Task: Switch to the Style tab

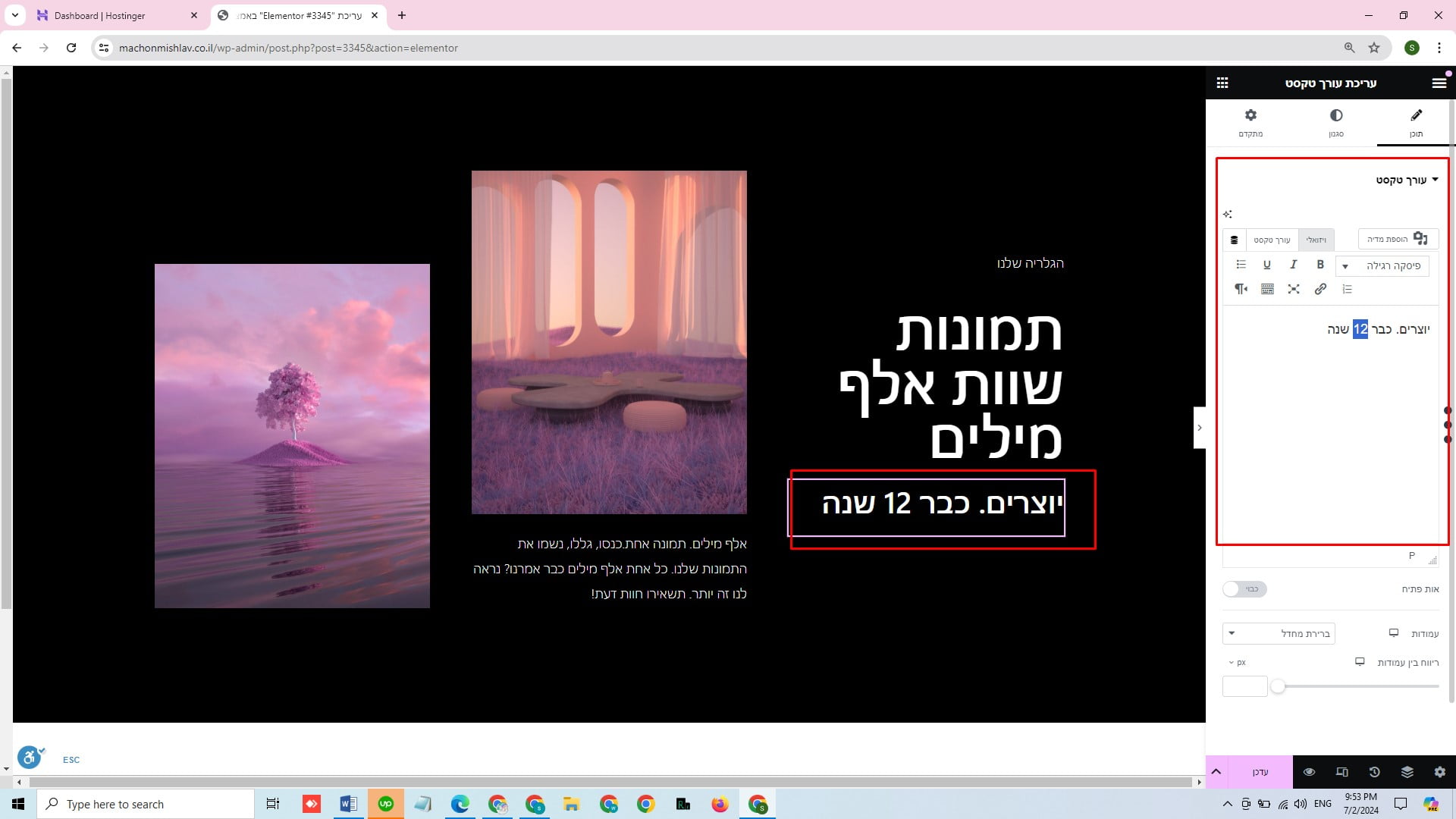Action: click(x=1335, y=122)
